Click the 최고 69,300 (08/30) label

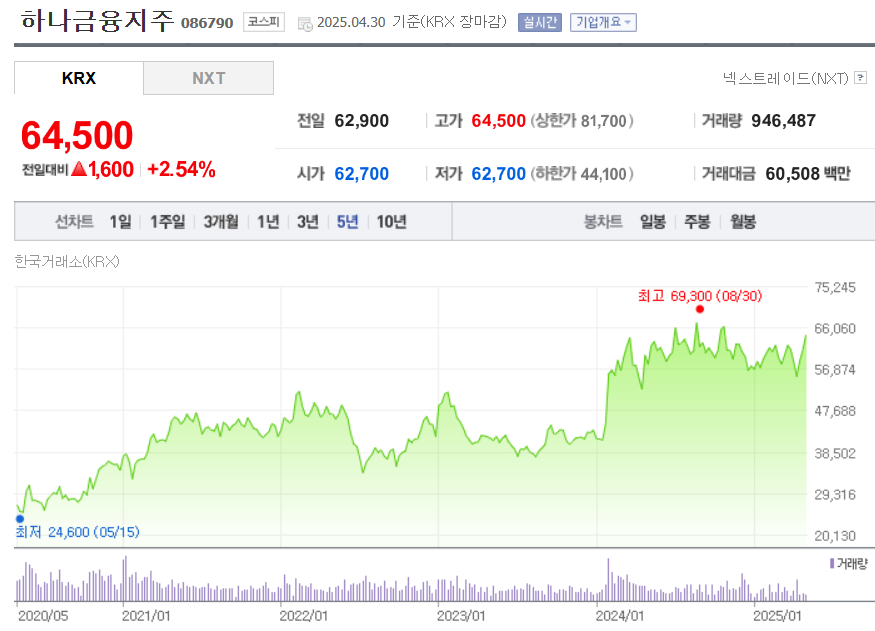click(x=700, y=296)
